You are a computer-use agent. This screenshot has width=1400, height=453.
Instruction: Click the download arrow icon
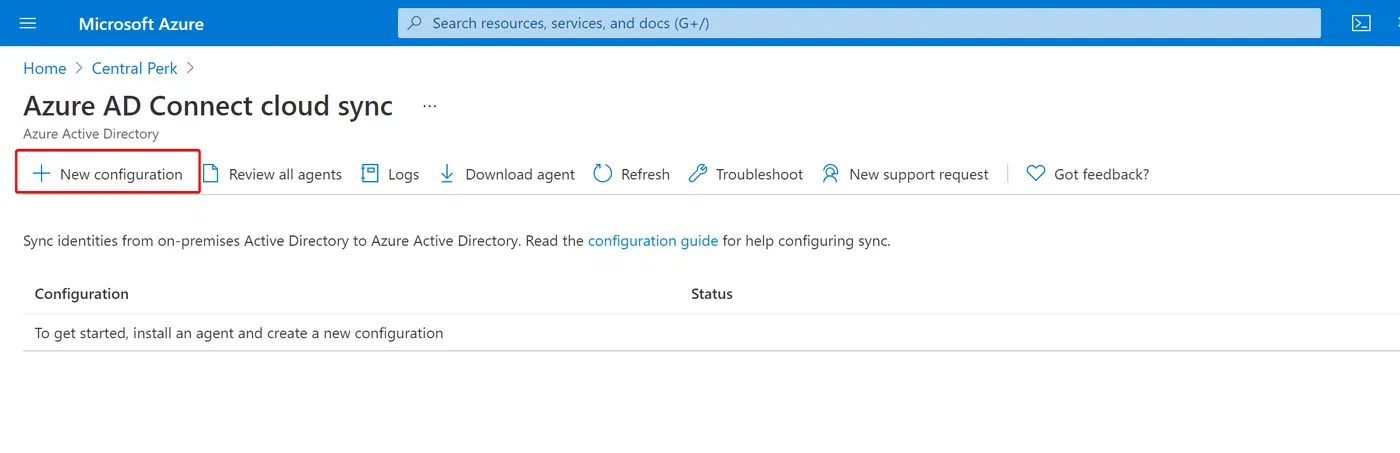447,173
